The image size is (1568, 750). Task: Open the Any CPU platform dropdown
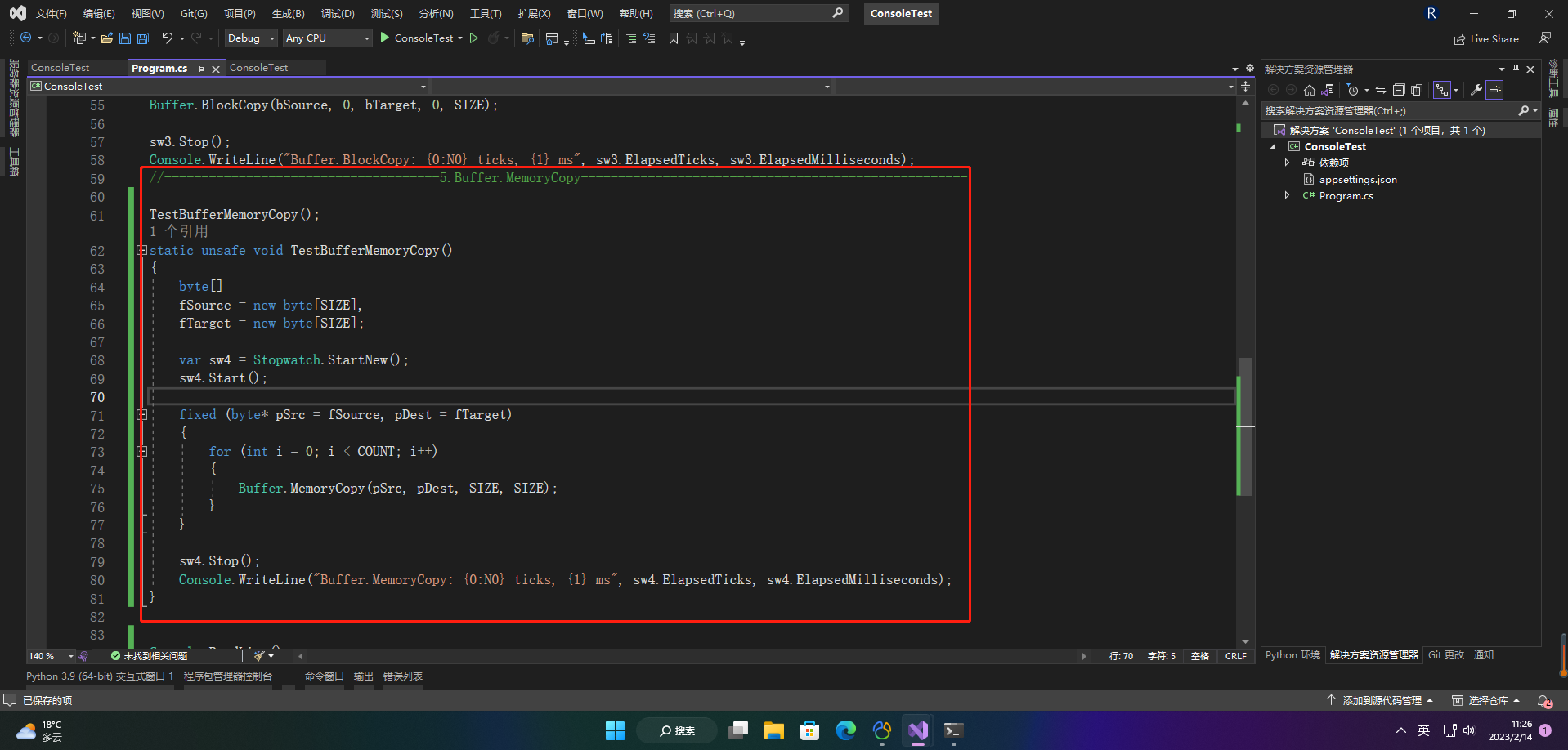[x=327, y=38]
